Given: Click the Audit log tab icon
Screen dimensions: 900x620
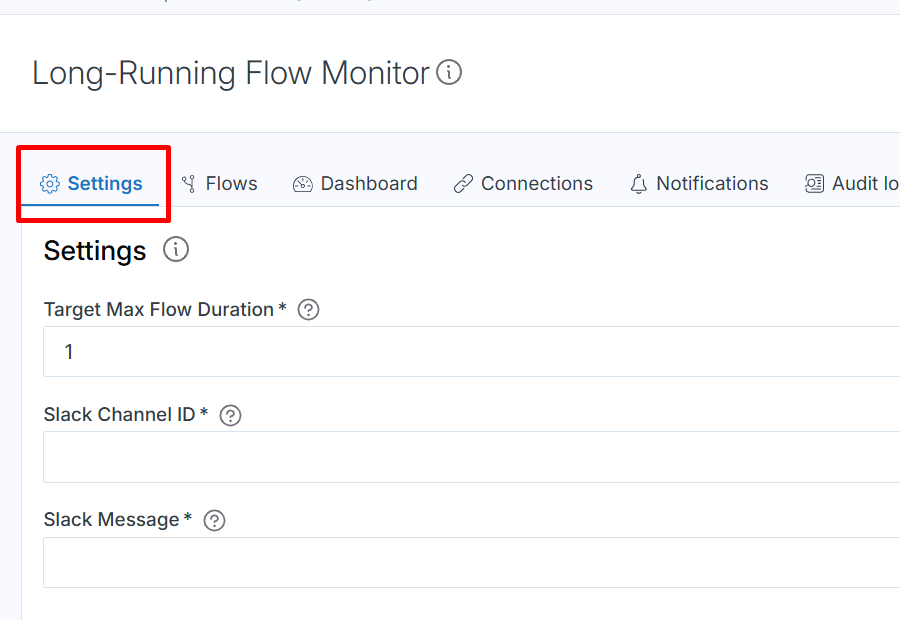Looking at the screenshot, I should [x=815, y=184].
